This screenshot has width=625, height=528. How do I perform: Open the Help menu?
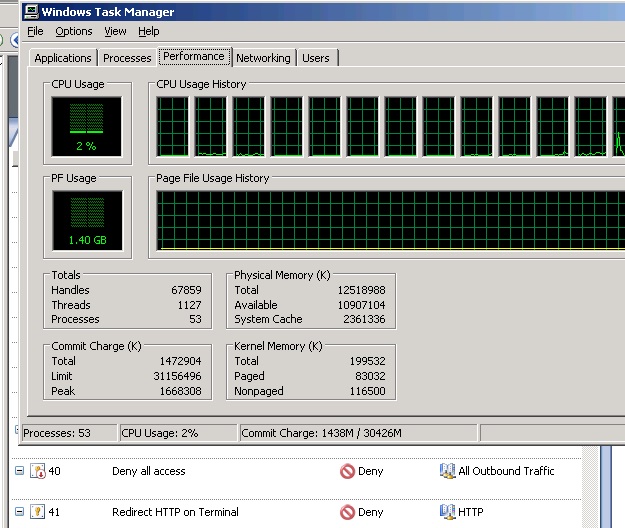(x=149, y=31)
